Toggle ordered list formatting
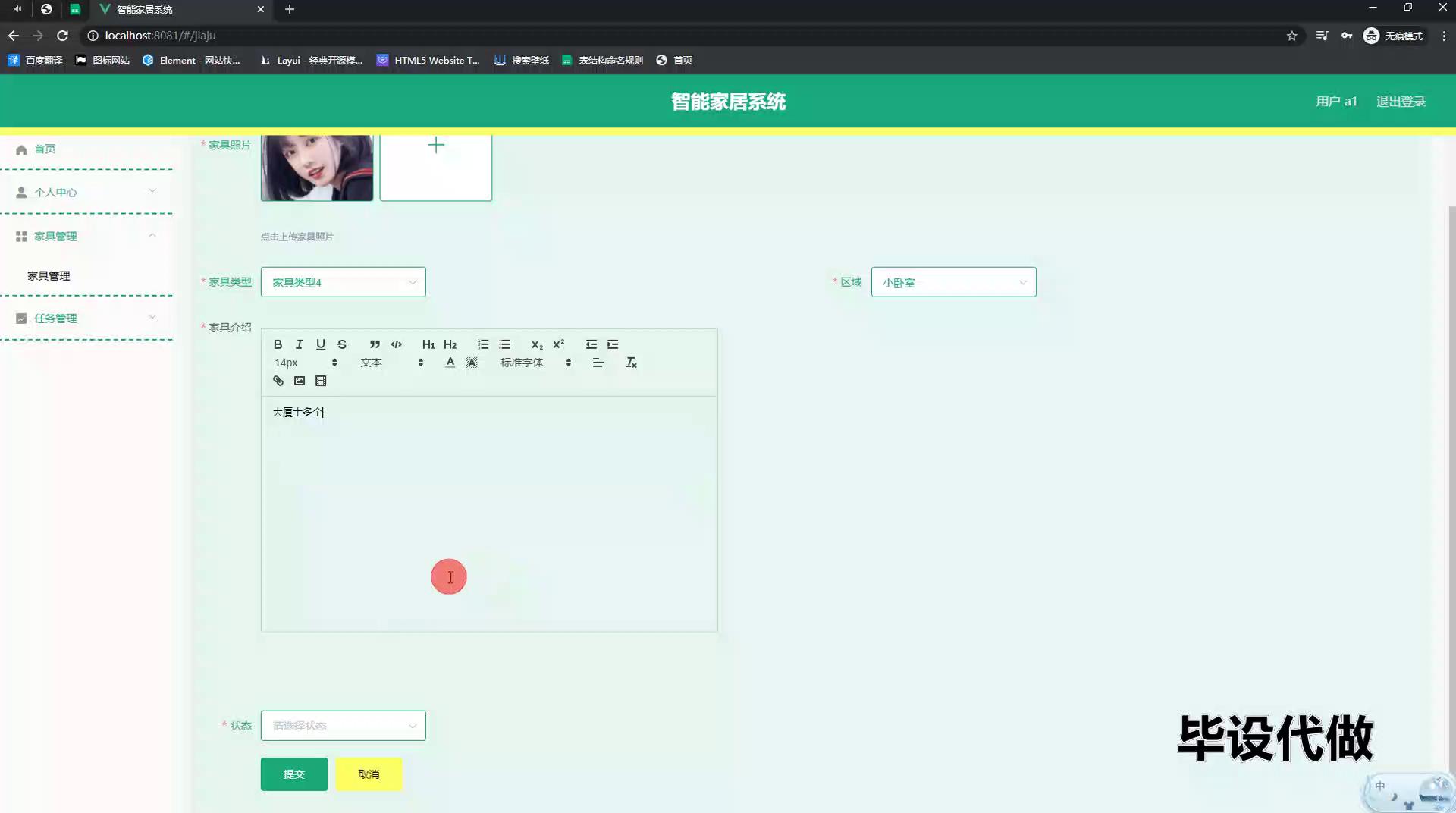The image size is (1456, 813). pyautogui.click(x=483, y=344)
